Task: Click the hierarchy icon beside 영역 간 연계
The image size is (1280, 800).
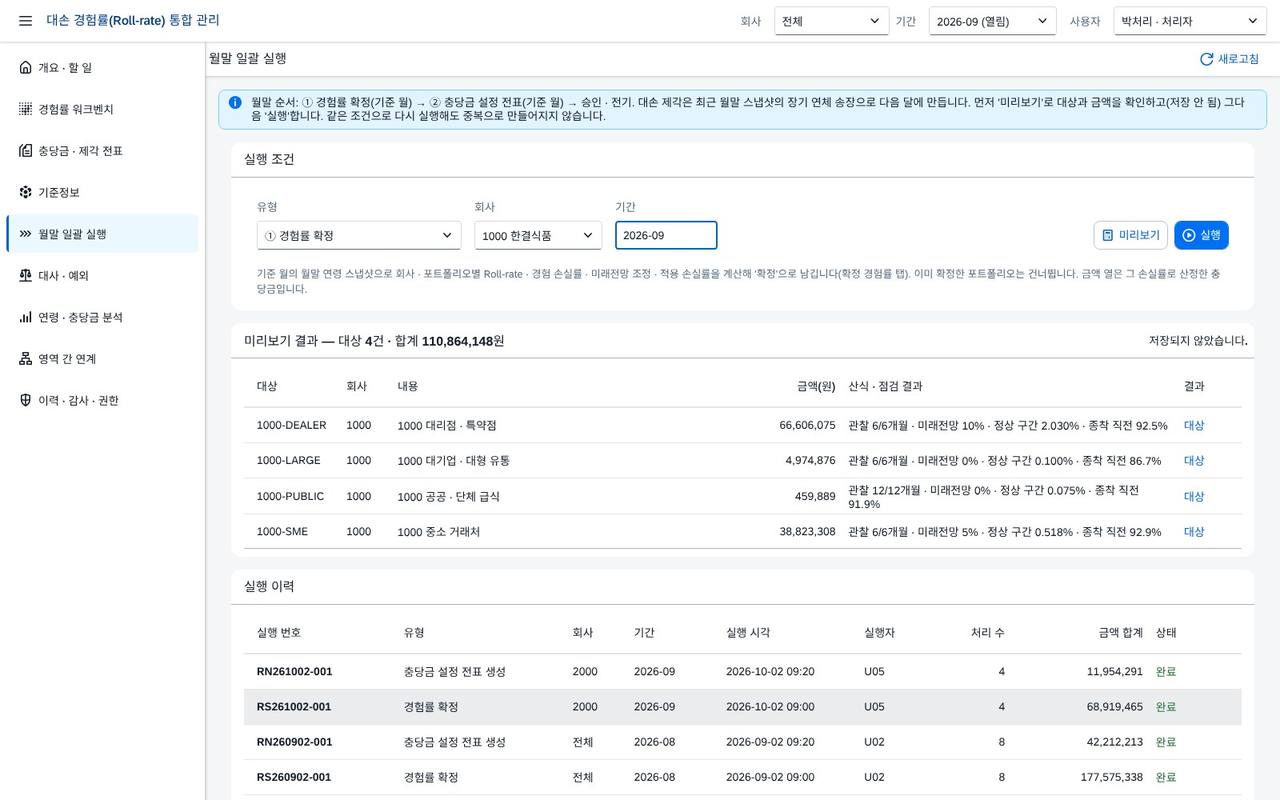Action: [x=26, y=359]
